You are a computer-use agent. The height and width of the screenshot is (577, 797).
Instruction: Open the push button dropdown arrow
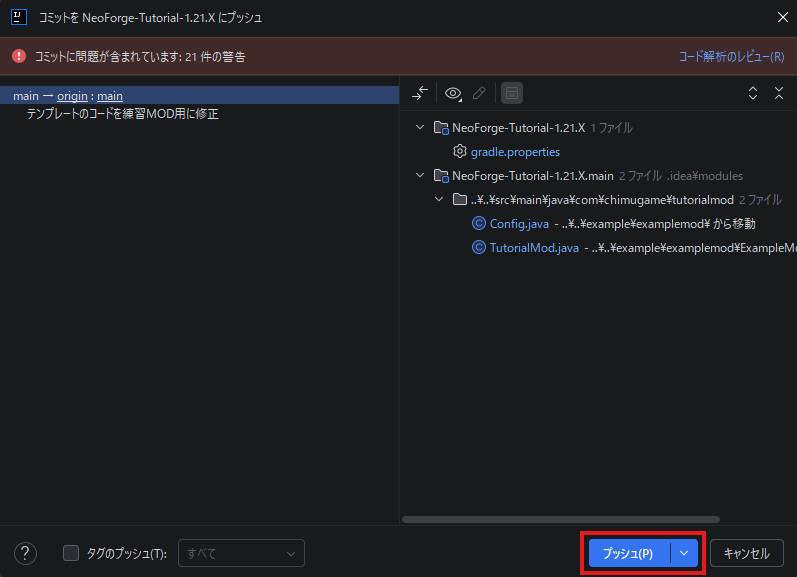point(684,553)
